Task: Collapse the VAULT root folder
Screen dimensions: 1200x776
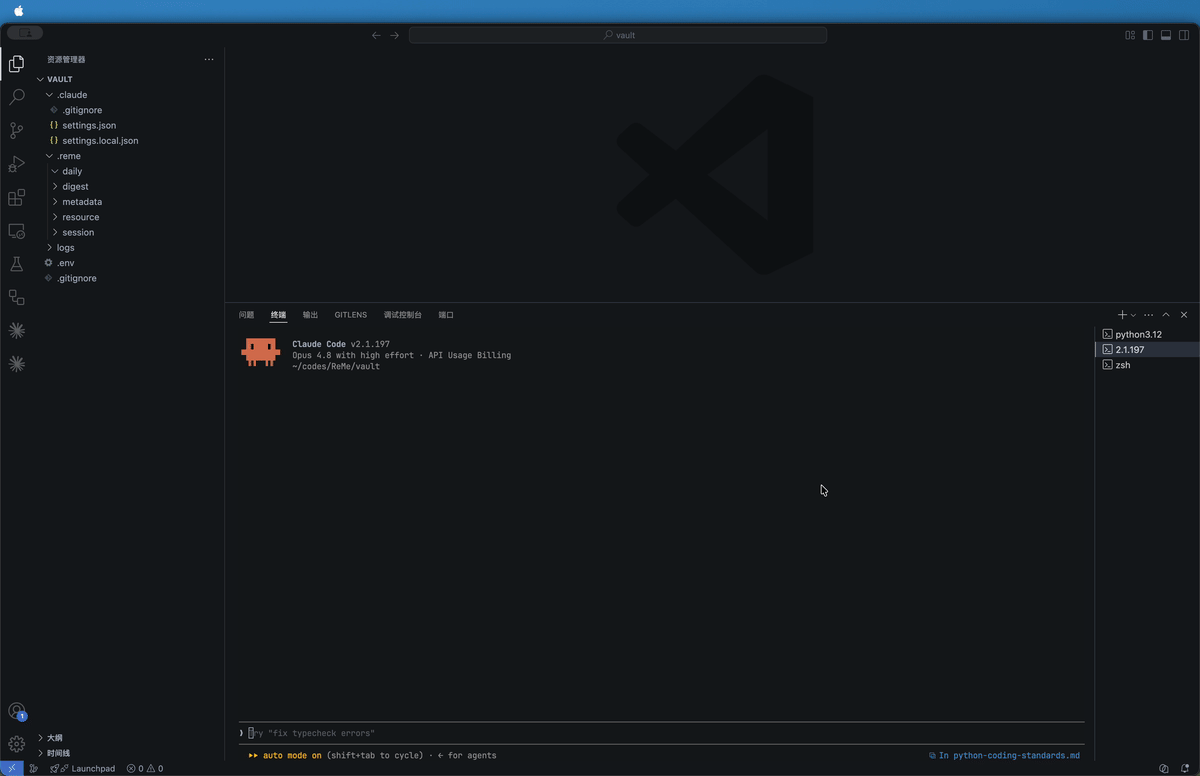Action: pyautogui.click(x=130, y=79)
